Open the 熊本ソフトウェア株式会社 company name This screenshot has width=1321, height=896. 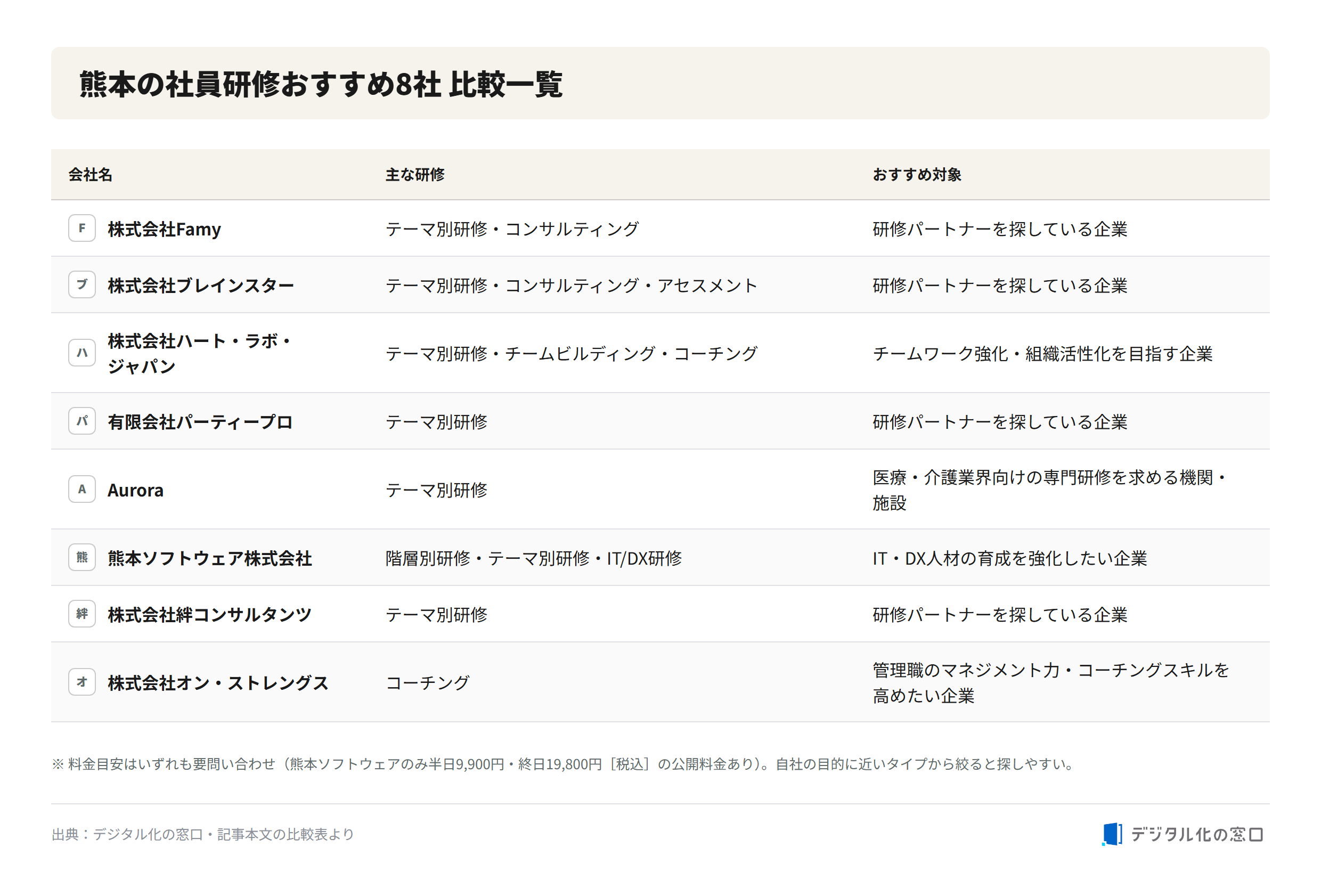coord(210,558)
